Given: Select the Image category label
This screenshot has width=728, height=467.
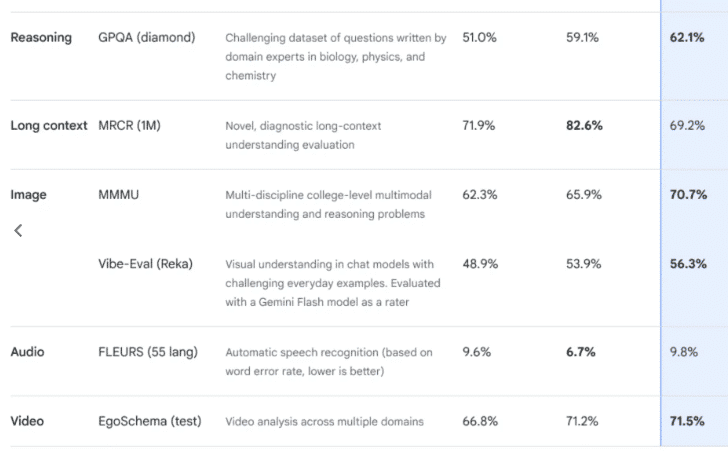Looking at the screenshot, I should pos(28,195).
